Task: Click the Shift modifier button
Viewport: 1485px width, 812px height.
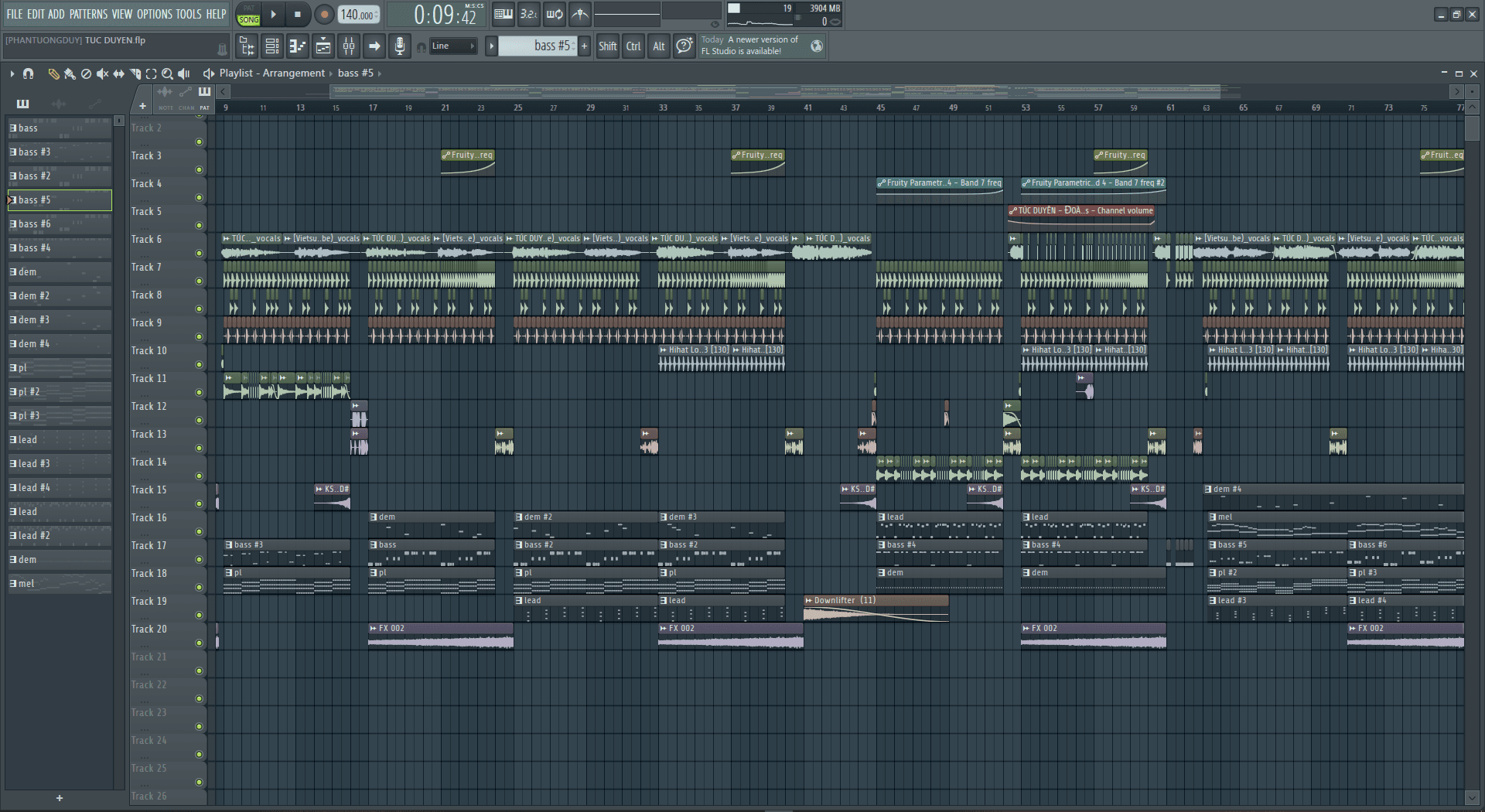Action: pyautogui.click(x=607, y=46)
